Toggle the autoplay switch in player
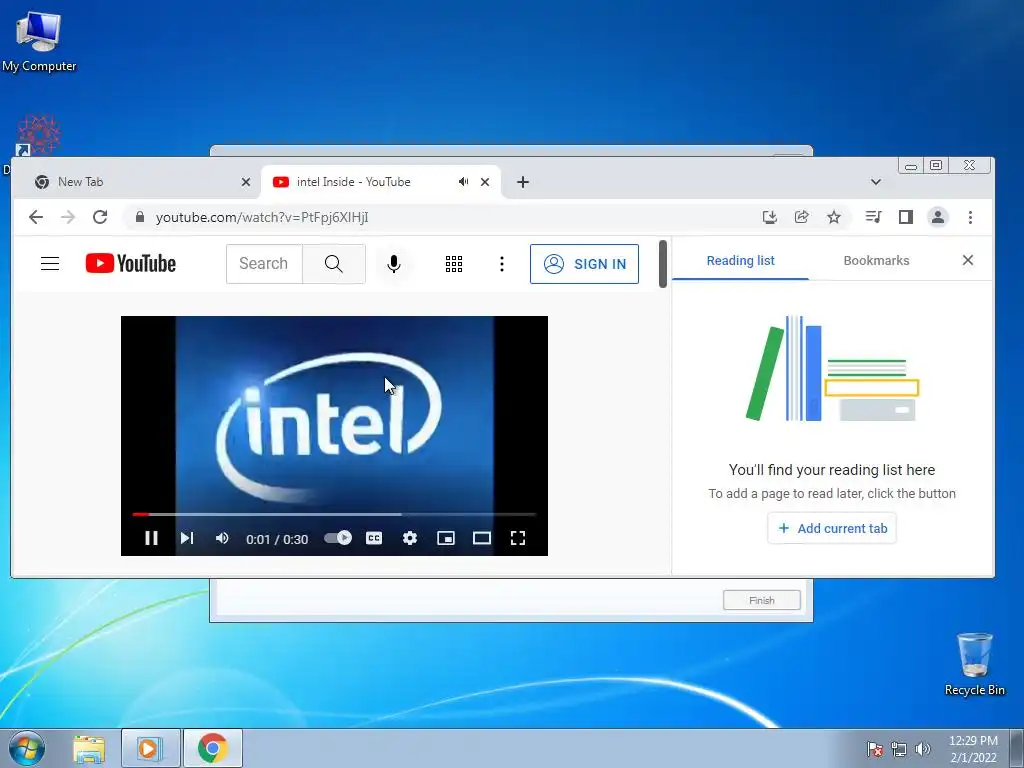1024x768 pixels. 338,538
